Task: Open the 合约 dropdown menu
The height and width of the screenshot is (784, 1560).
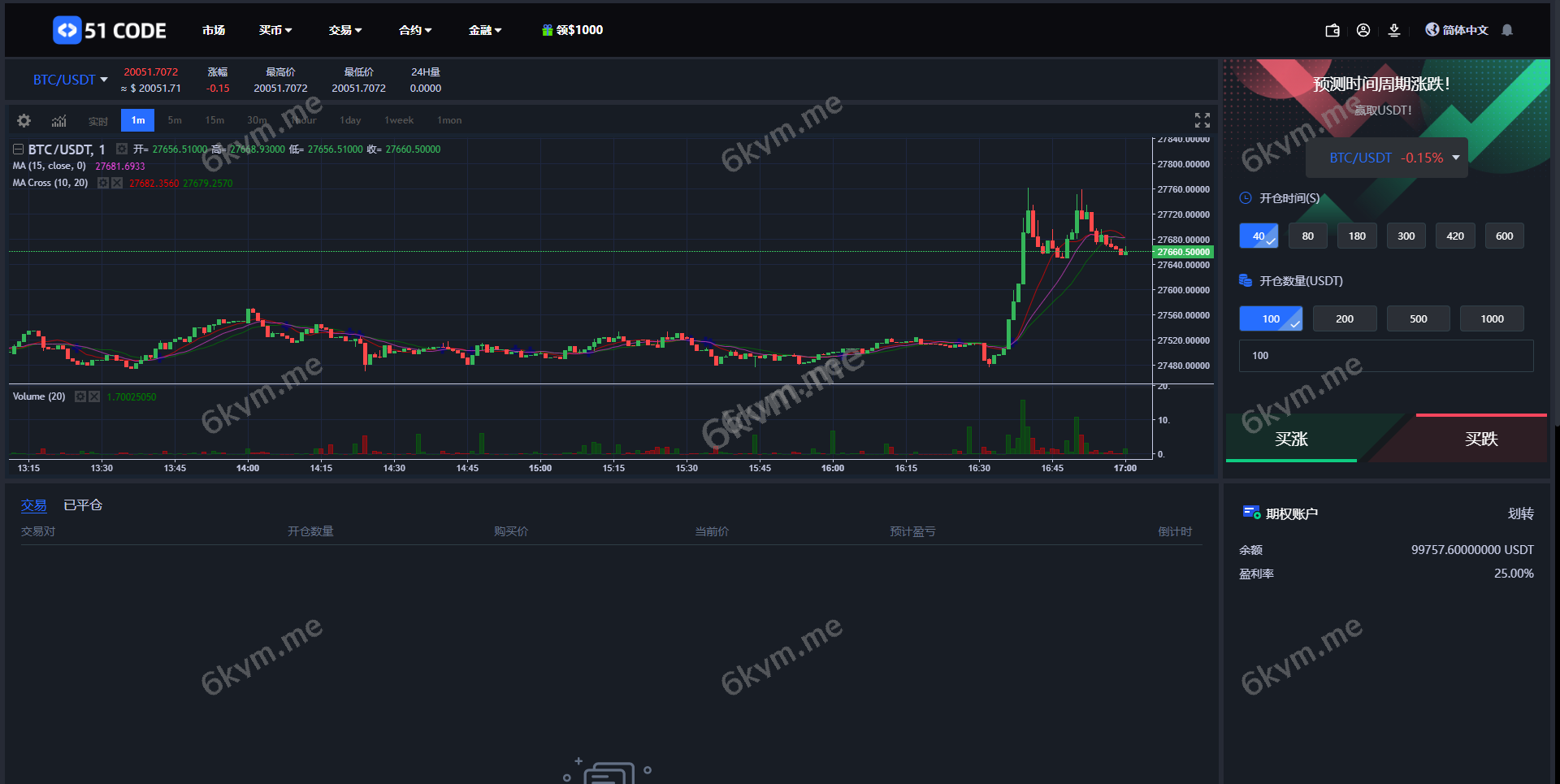Action: click(414, 30)
